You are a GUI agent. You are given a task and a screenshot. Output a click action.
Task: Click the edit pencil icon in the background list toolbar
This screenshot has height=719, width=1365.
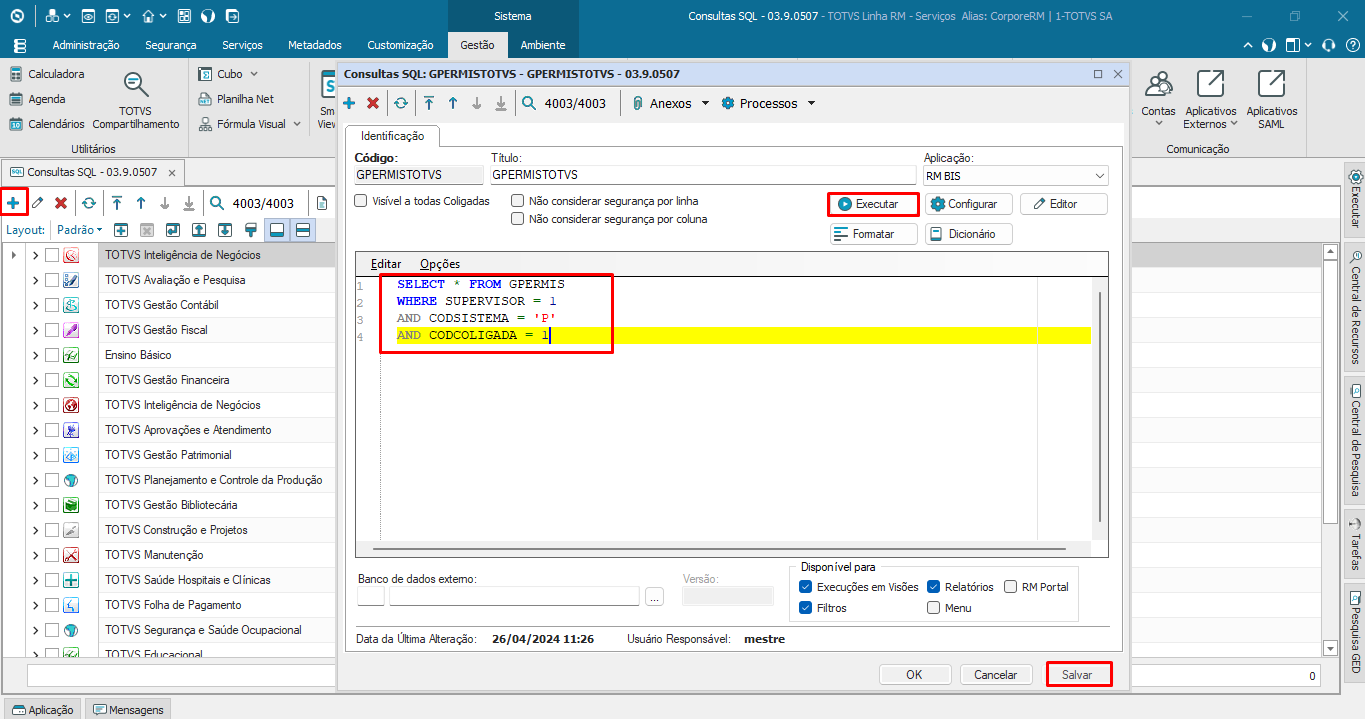[x=37, y=203]
